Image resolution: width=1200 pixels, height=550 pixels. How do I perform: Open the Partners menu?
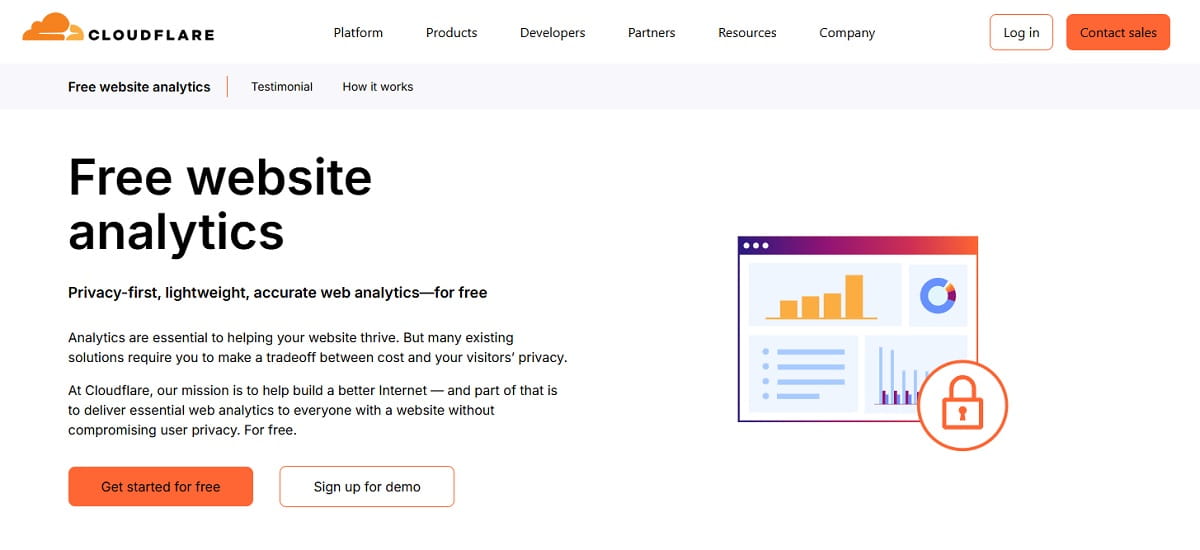651,32
